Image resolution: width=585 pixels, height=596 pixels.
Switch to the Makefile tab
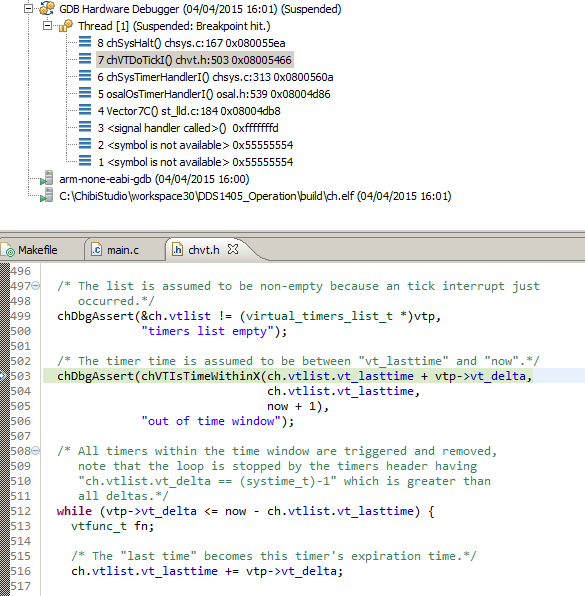[x=38, y=250]
